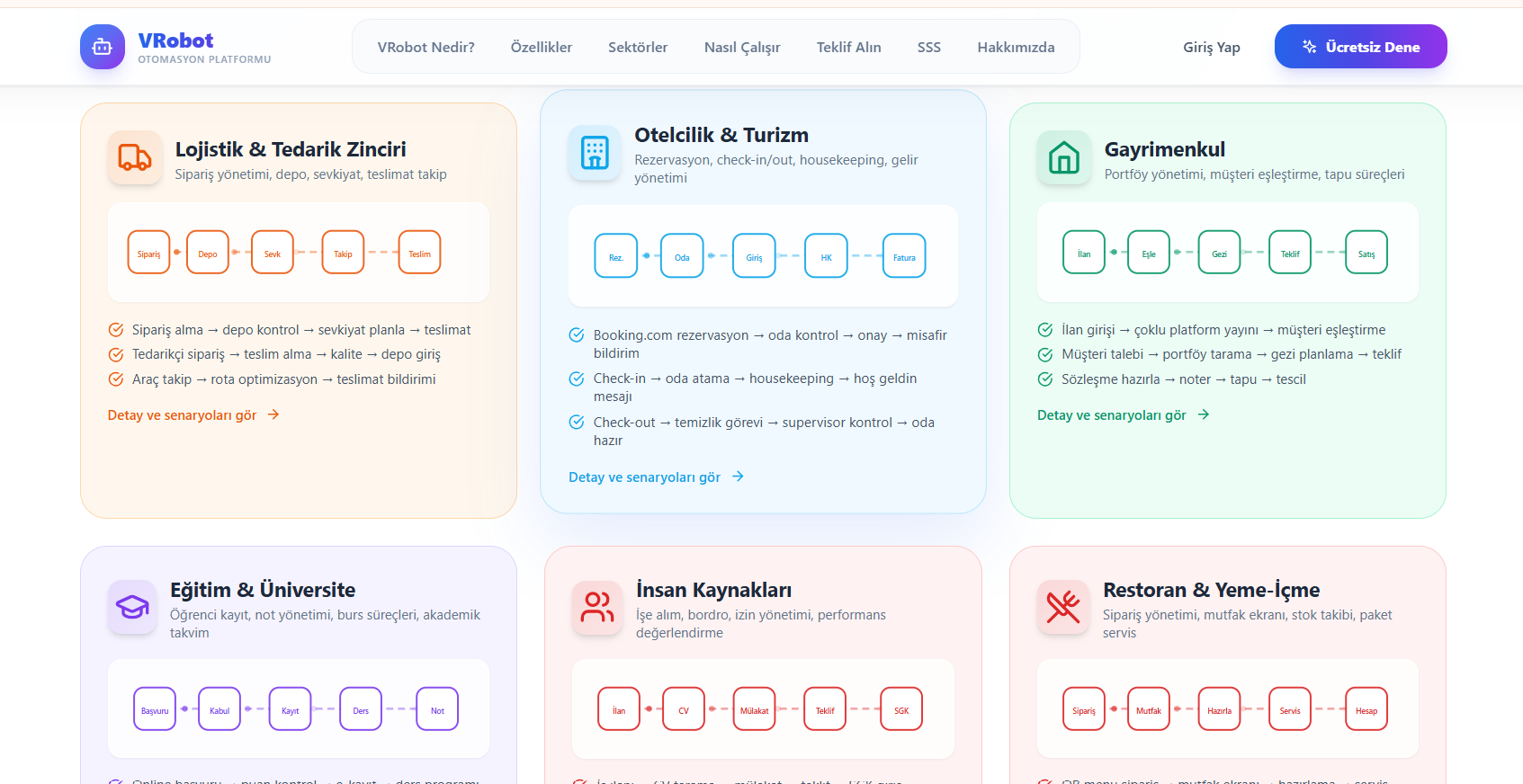Click the İnsan Kaynakları heading
This screenshot has width=1523, height=784.
(x=714, y=590)
